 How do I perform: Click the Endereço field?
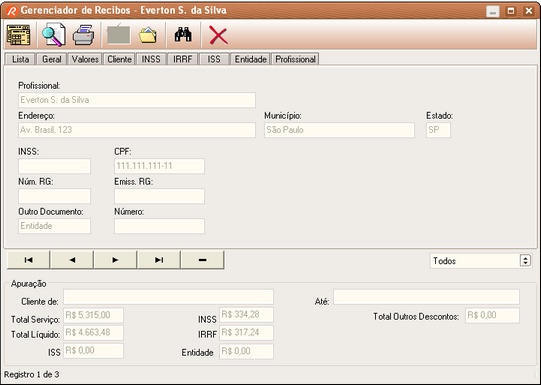click(x=137, y=130)
